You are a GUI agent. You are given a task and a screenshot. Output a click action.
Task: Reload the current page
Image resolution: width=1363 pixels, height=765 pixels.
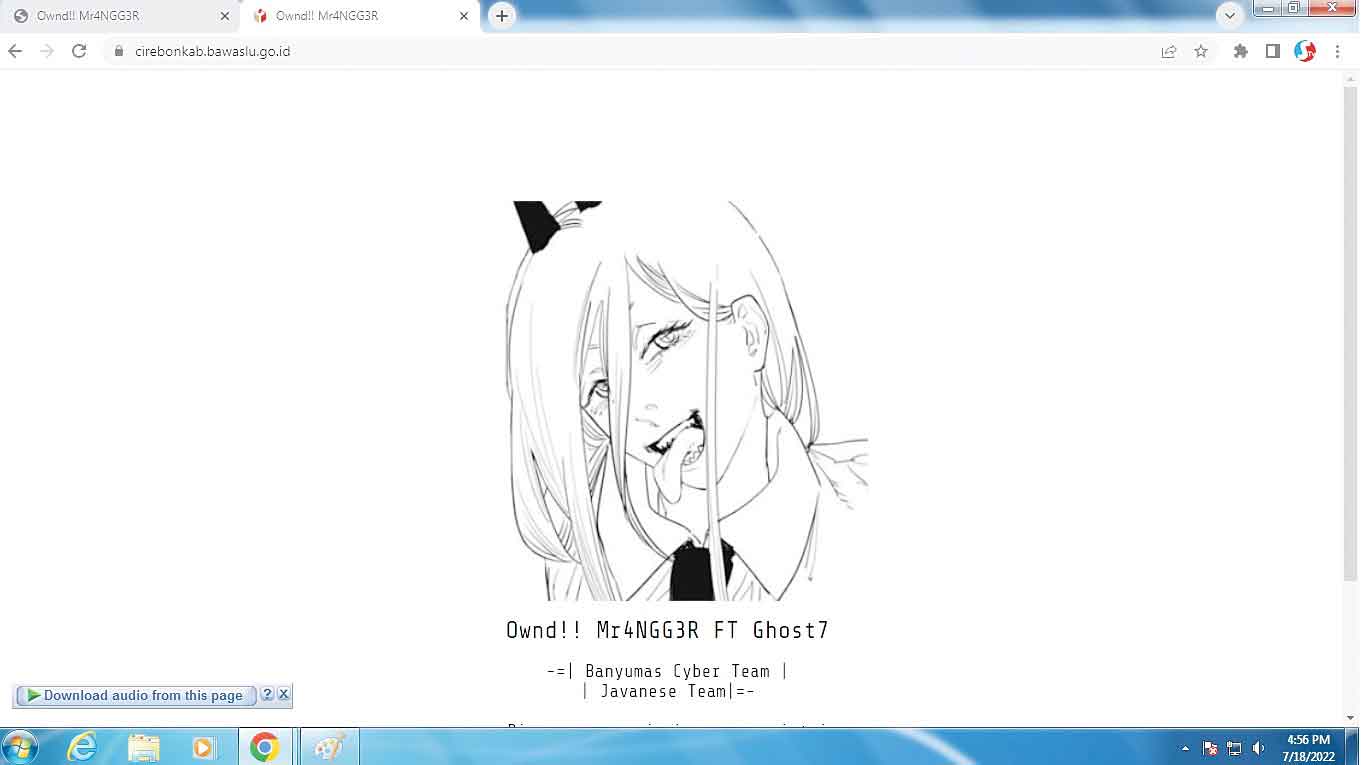click(79, 51)
